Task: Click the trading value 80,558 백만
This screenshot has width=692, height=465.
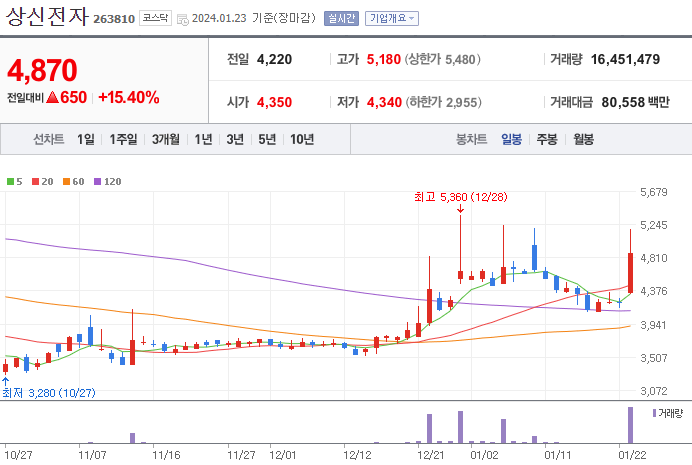Action: click(x=636, y=102)
